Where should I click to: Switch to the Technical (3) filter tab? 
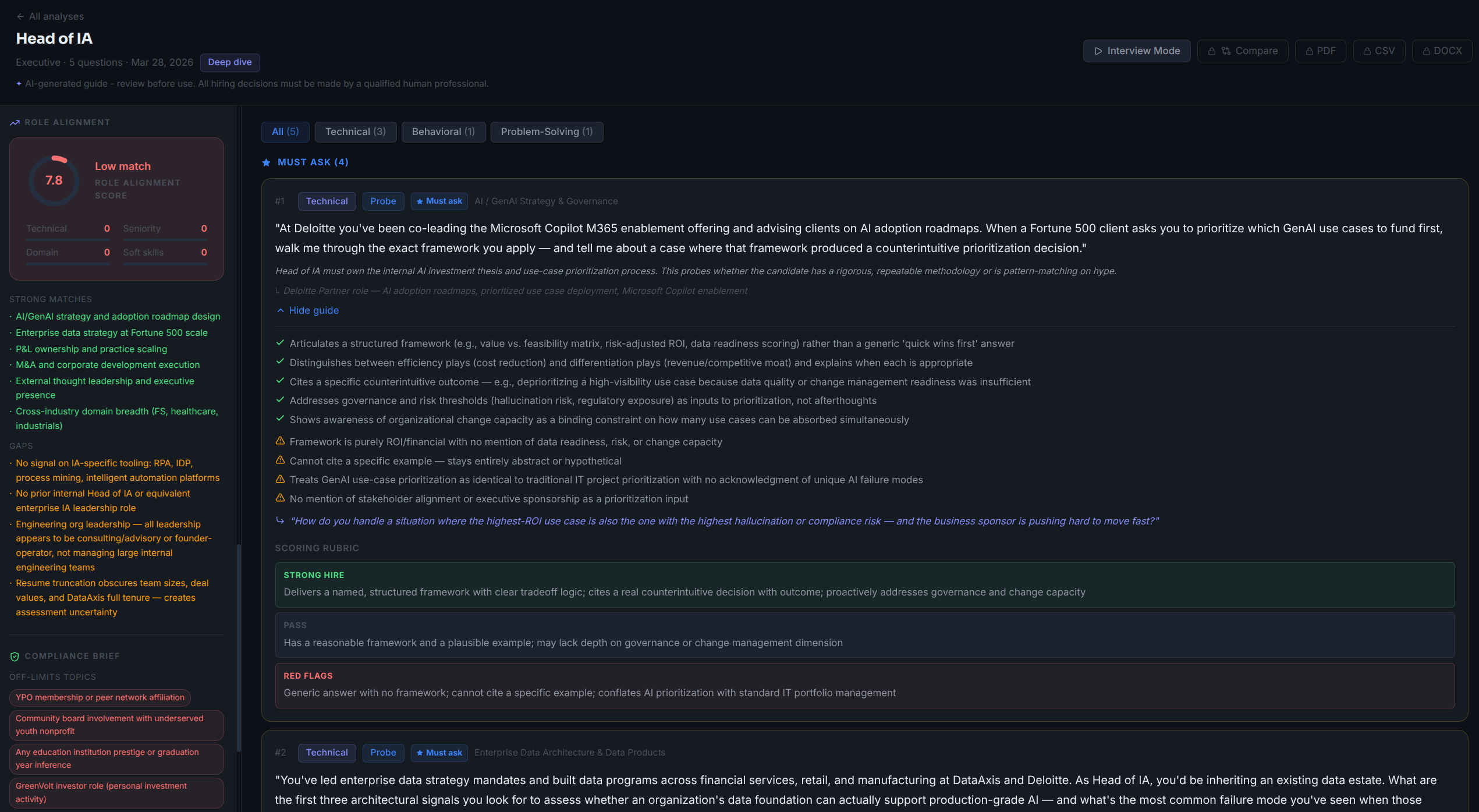click(x=355, y=132)
